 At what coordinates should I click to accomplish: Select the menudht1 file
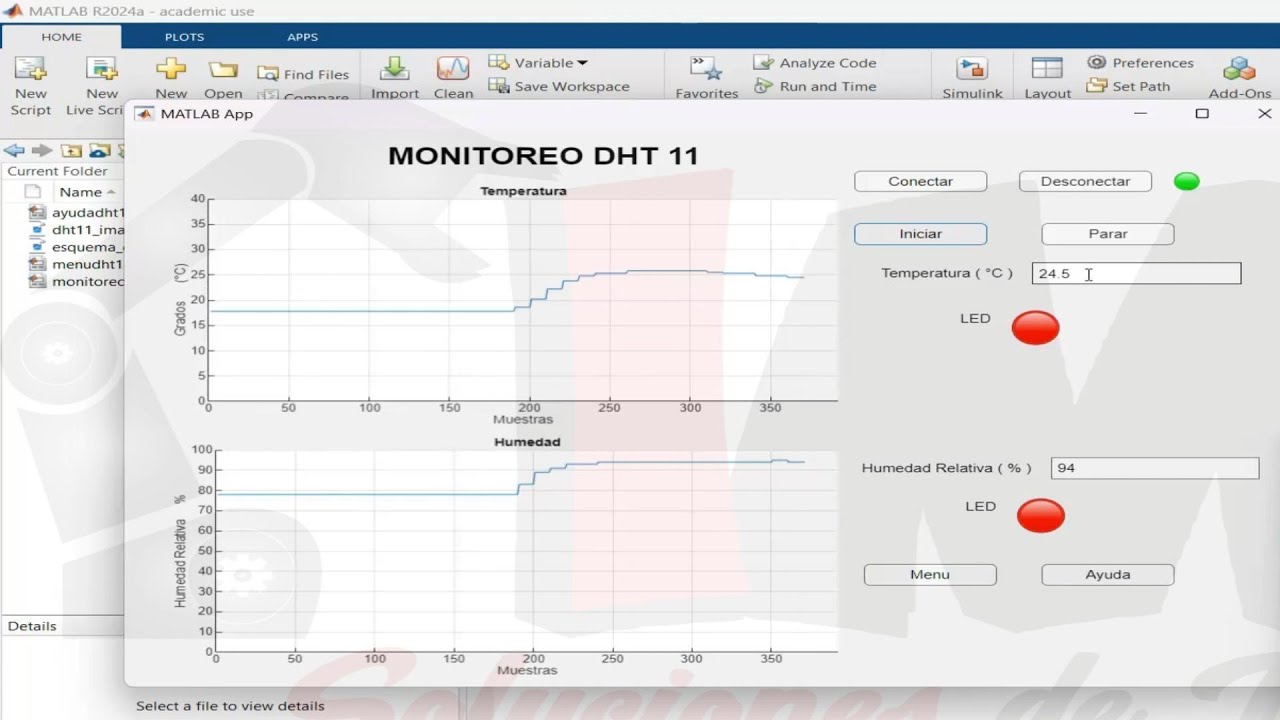pyautogui.click(x=77, y=264)
